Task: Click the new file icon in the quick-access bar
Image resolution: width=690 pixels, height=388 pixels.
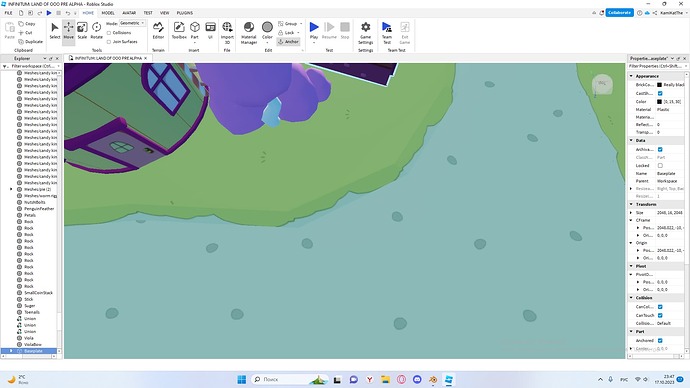Action: [21, 13]
